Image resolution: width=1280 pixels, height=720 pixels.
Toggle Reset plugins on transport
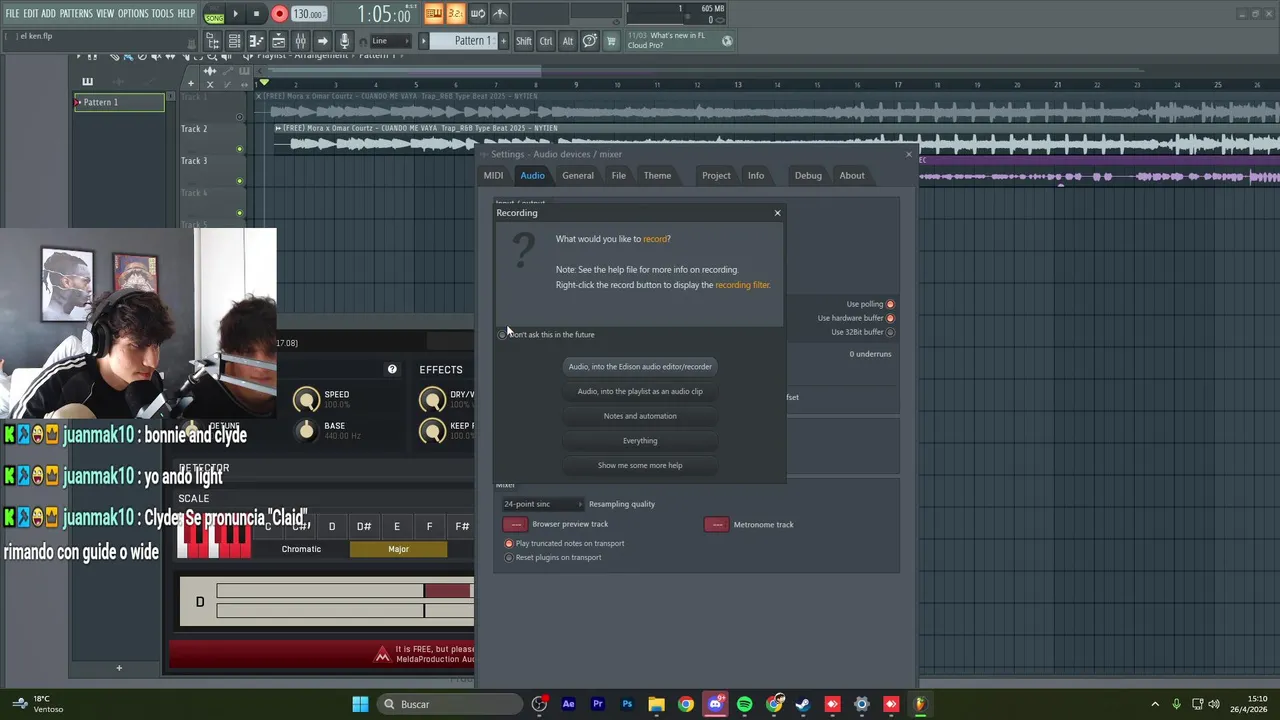tap(509, 558)
